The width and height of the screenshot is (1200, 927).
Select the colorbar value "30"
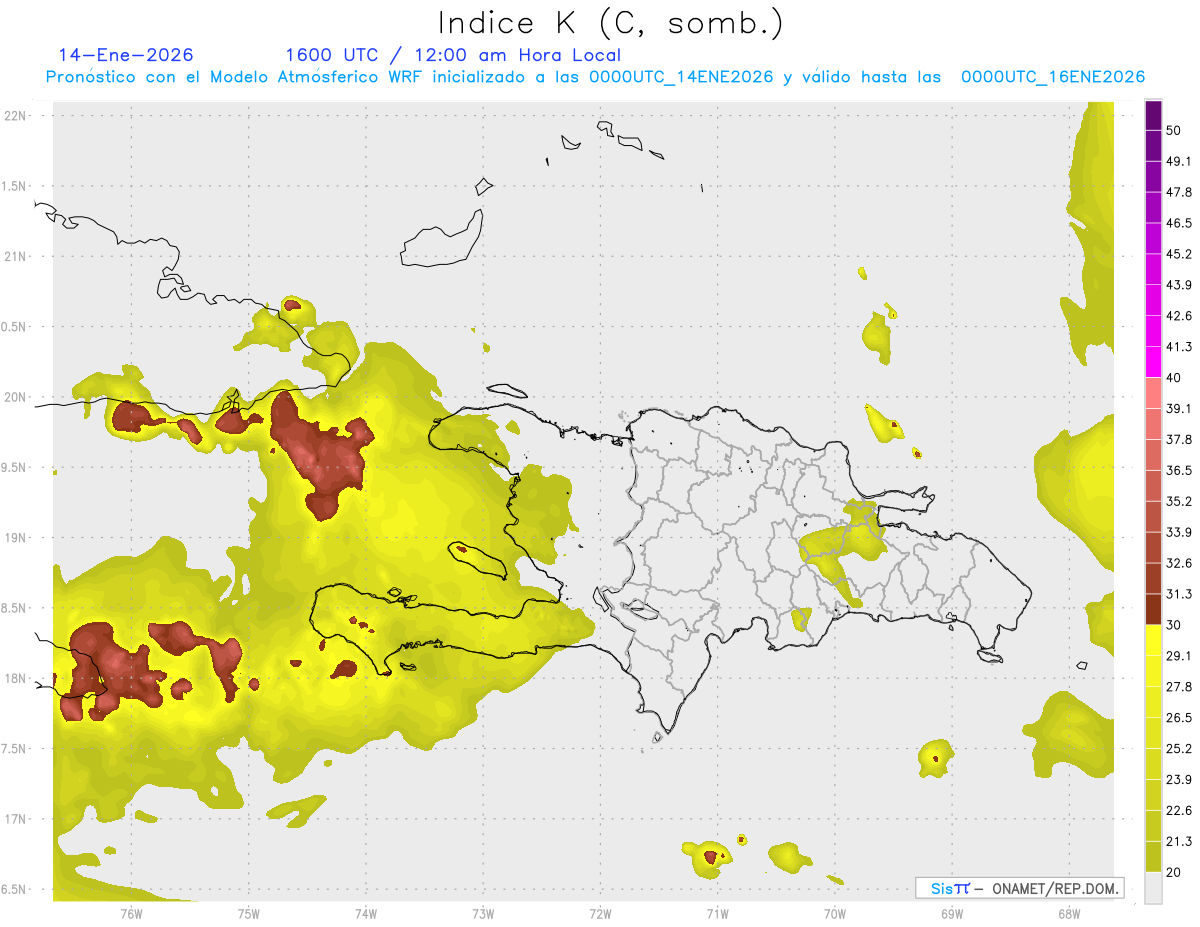click(1173, 625)
